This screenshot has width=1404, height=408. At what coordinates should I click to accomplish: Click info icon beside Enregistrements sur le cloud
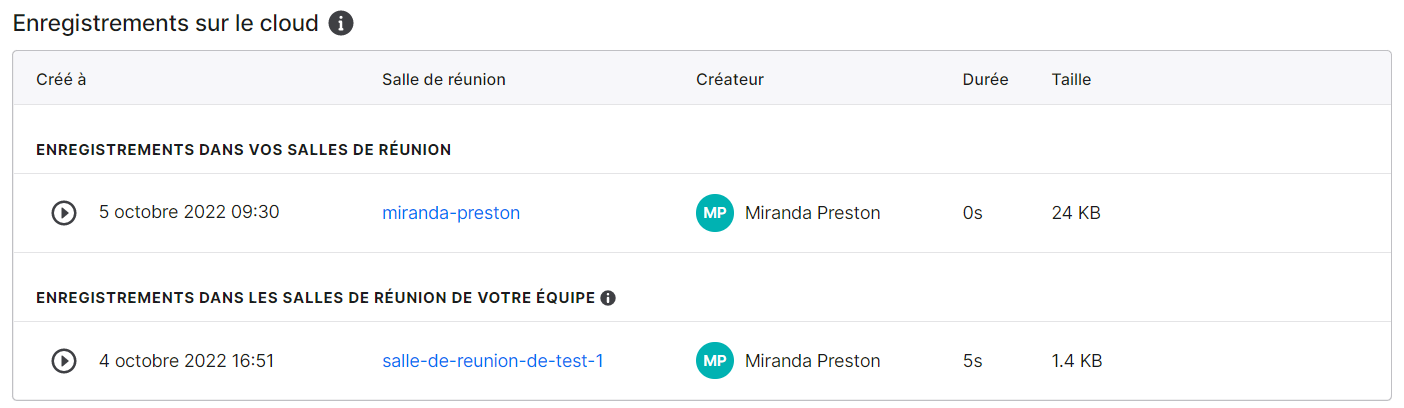coord(341,23)
